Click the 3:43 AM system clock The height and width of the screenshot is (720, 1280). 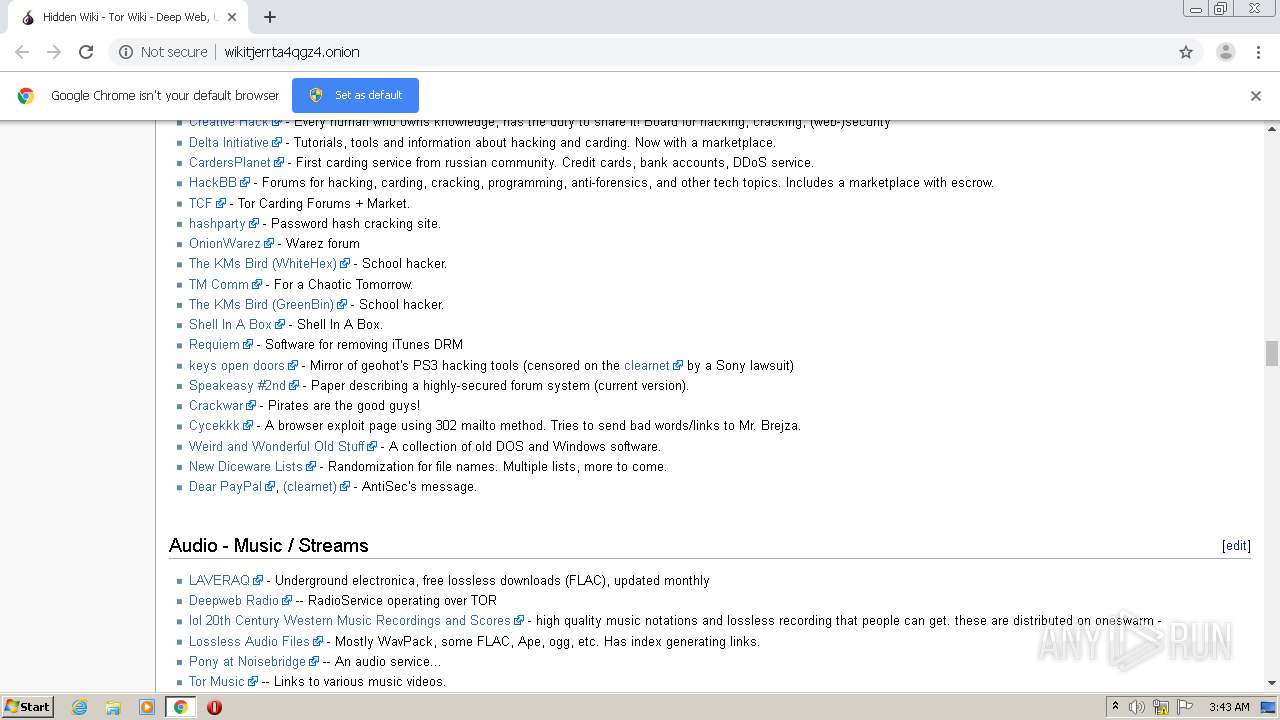coord(1229,707)
